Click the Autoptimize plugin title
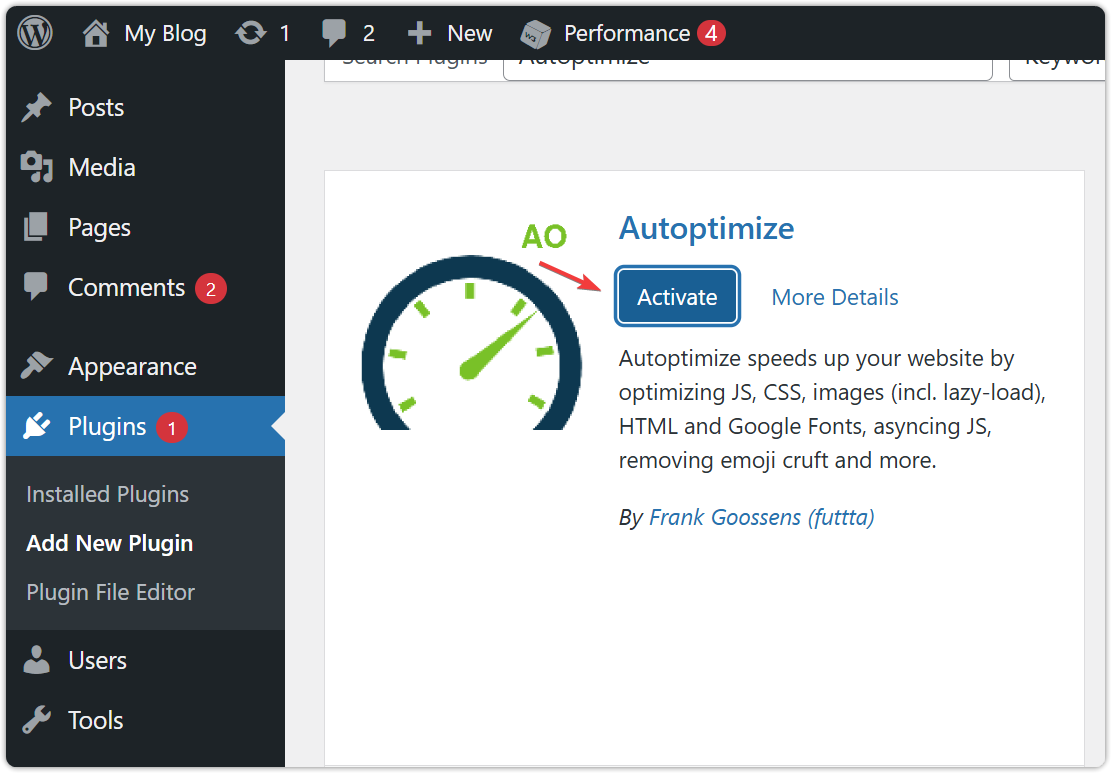The height and width of the screenshot is (773, 1111). pos(706,228)
